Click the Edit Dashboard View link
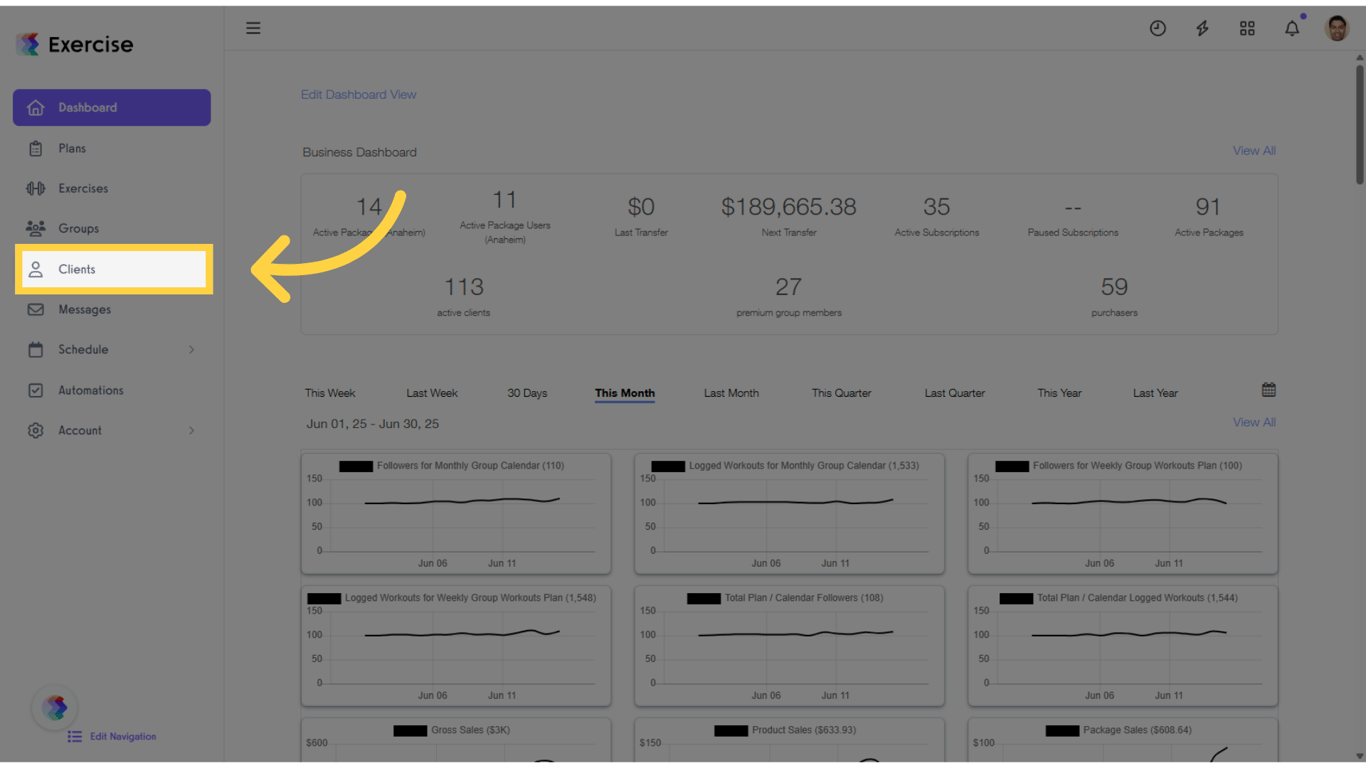1366x768 pixels. [x=358, y=94]
